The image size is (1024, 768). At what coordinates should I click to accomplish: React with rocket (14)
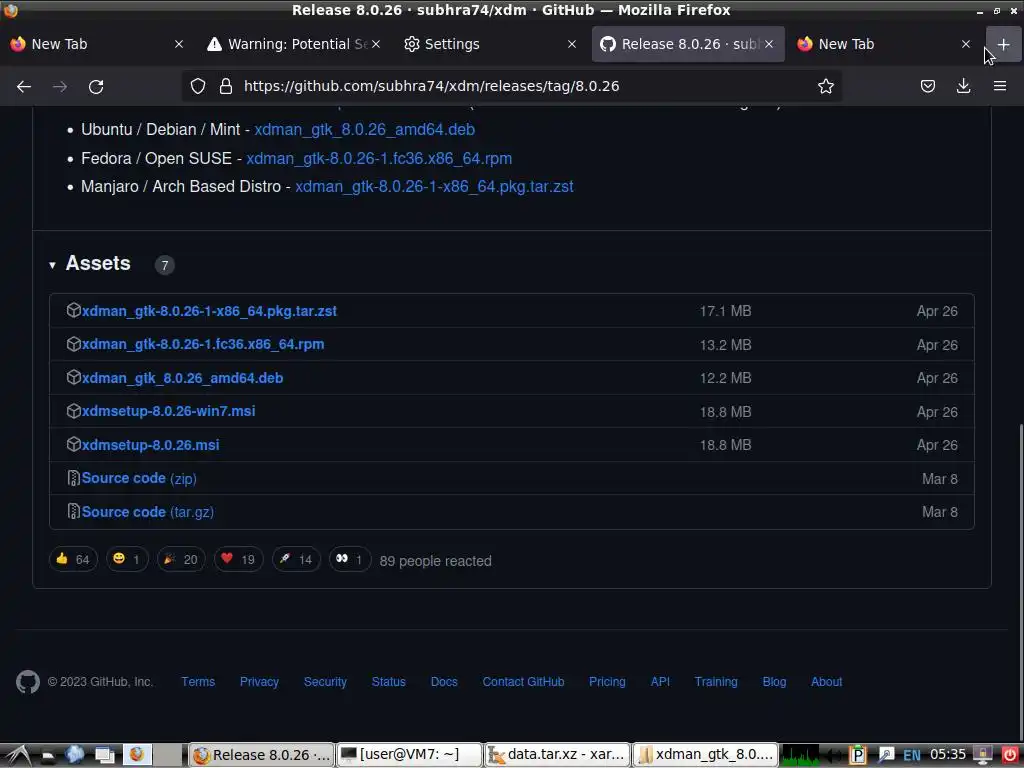pyautogui.click(x=296, y=559)
